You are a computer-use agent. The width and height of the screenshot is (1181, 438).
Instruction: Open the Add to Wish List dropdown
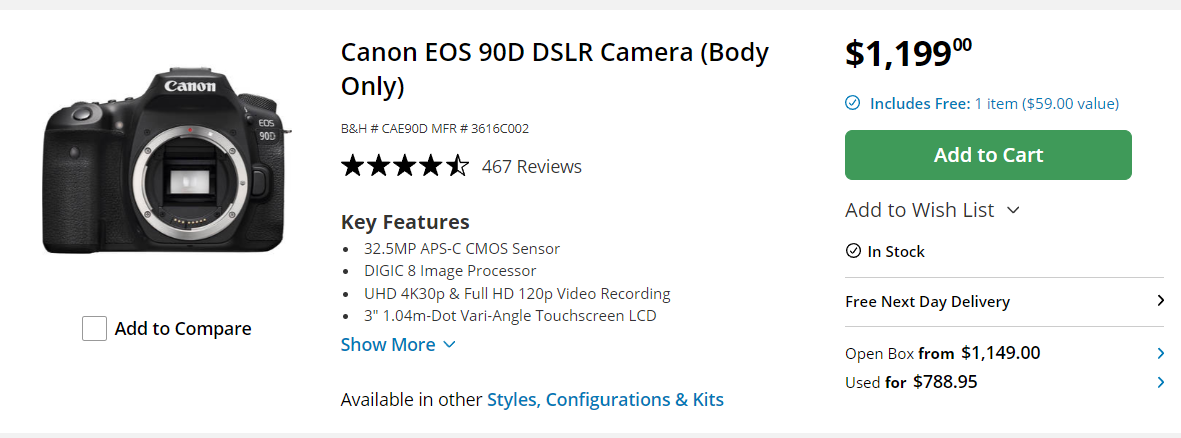(x=932, y=210)
